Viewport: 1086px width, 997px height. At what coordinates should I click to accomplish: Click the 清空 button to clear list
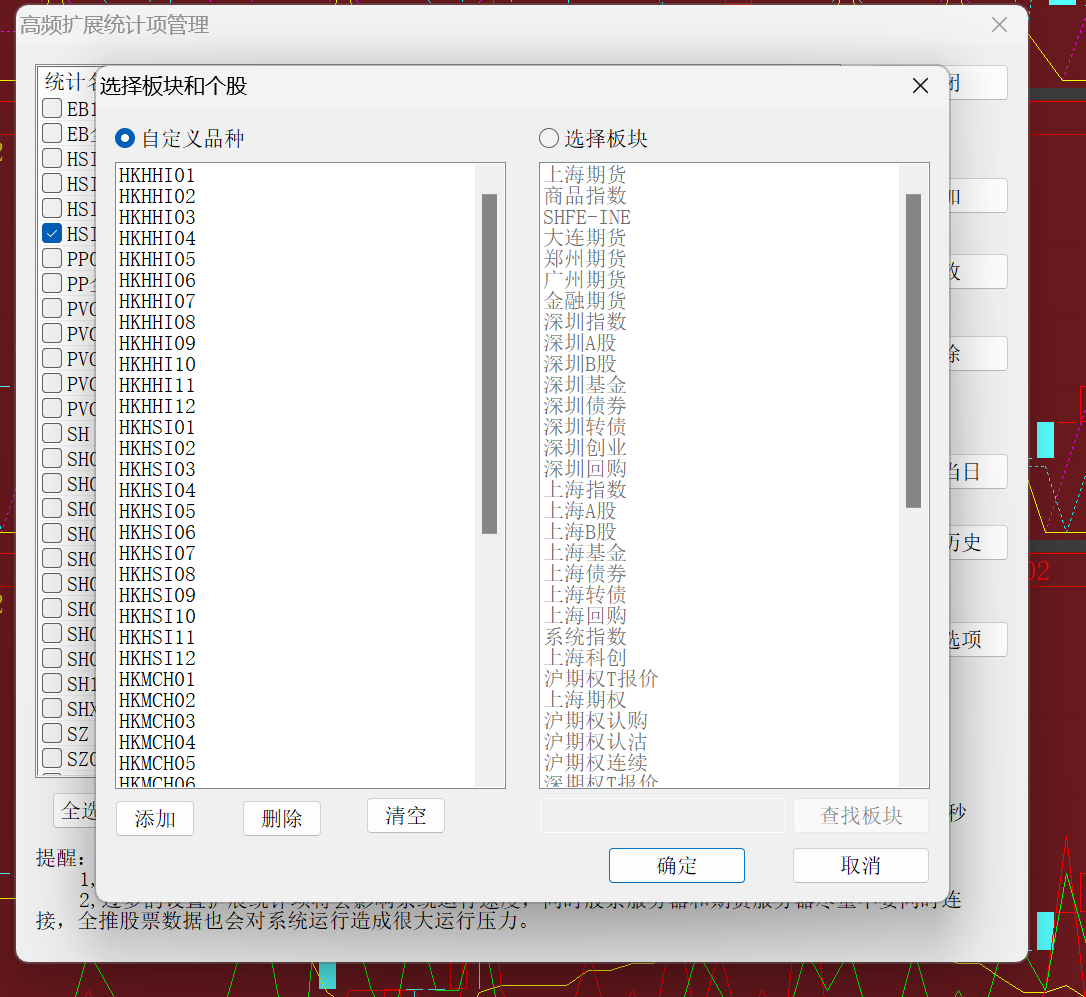pos(406,815)
